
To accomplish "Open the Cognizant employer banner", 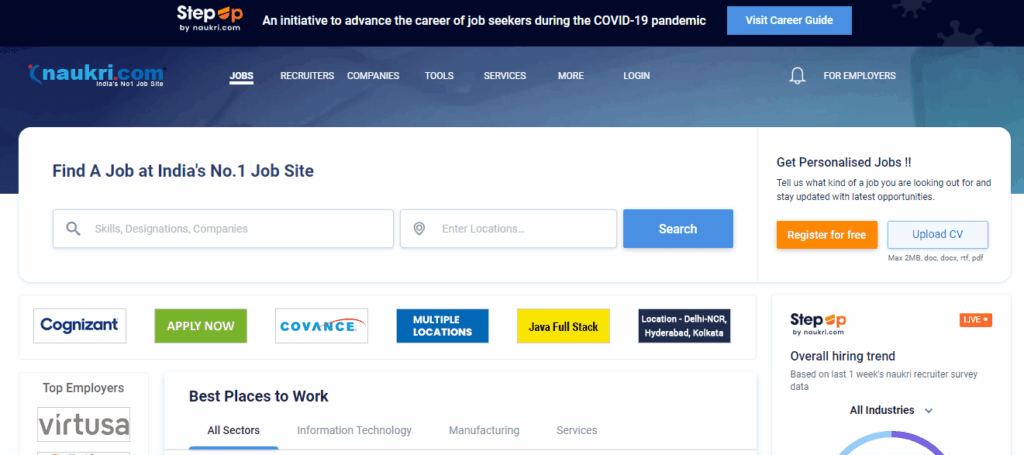I will coord(80,326).
